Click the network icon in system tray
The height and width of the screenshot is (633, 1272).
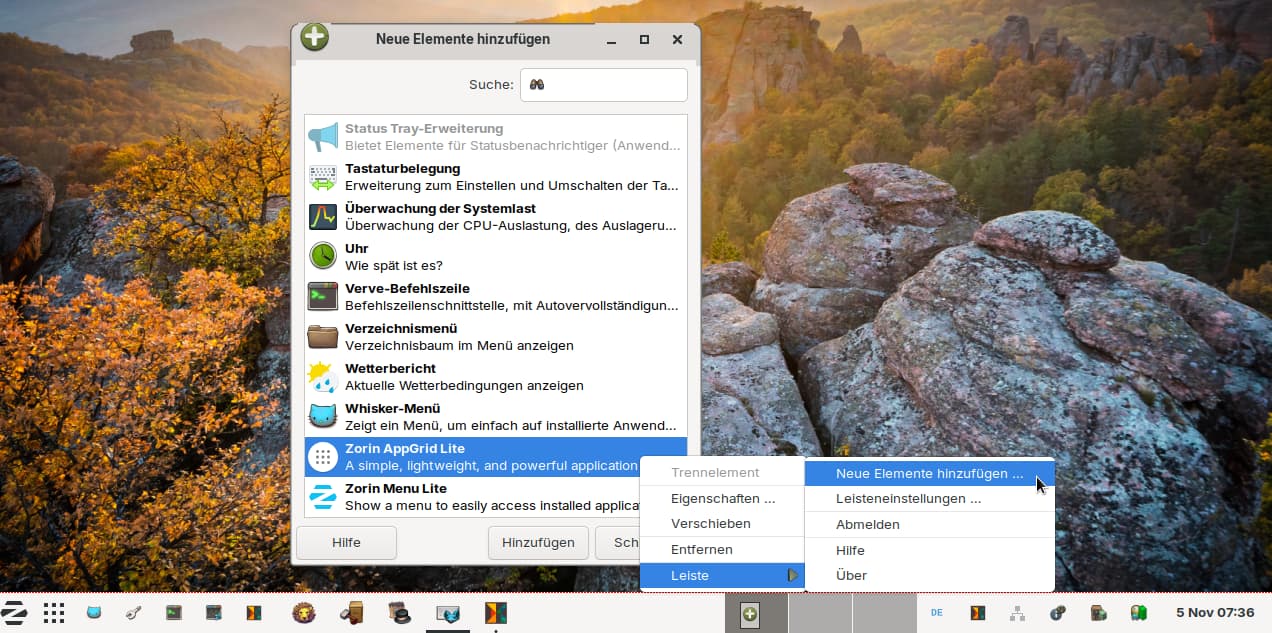1017,613
